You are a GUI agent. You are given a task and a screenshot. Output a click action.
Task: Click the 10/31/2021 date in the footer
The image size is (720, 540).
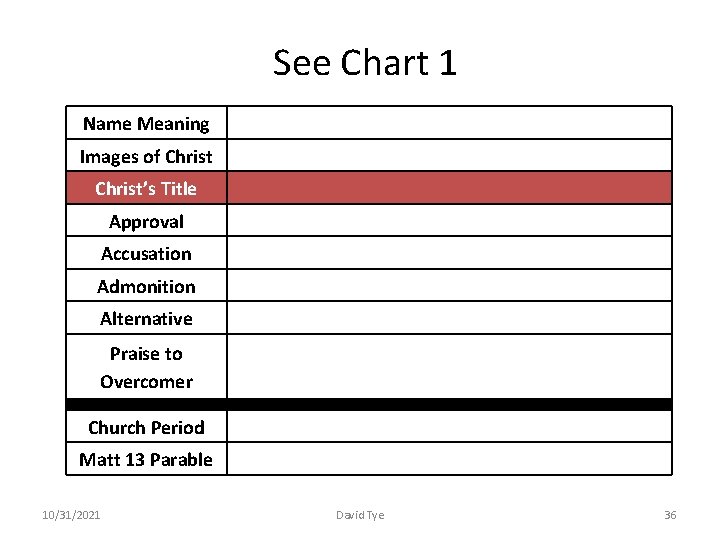pos(71,515)
